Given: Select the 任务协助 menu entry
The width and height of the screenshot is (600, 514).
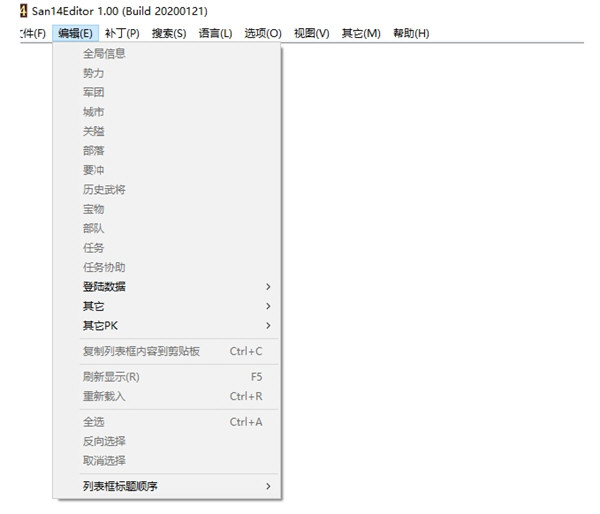Looking at the screenshot, I should [x=167, y=267].
